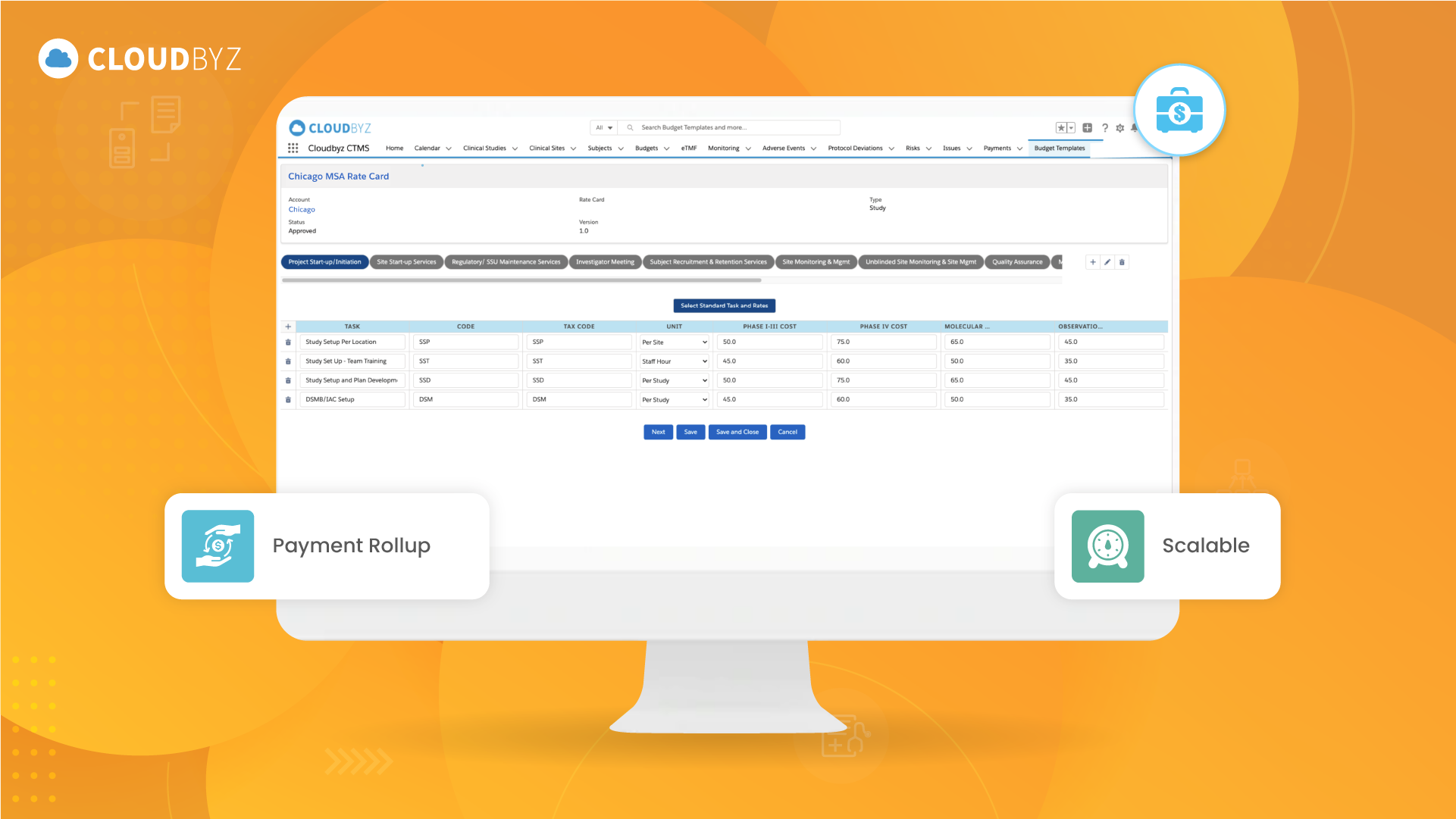Click the add section plus icon
This screenshot has height=819, width=1456.
click(x=1093, y=262)
